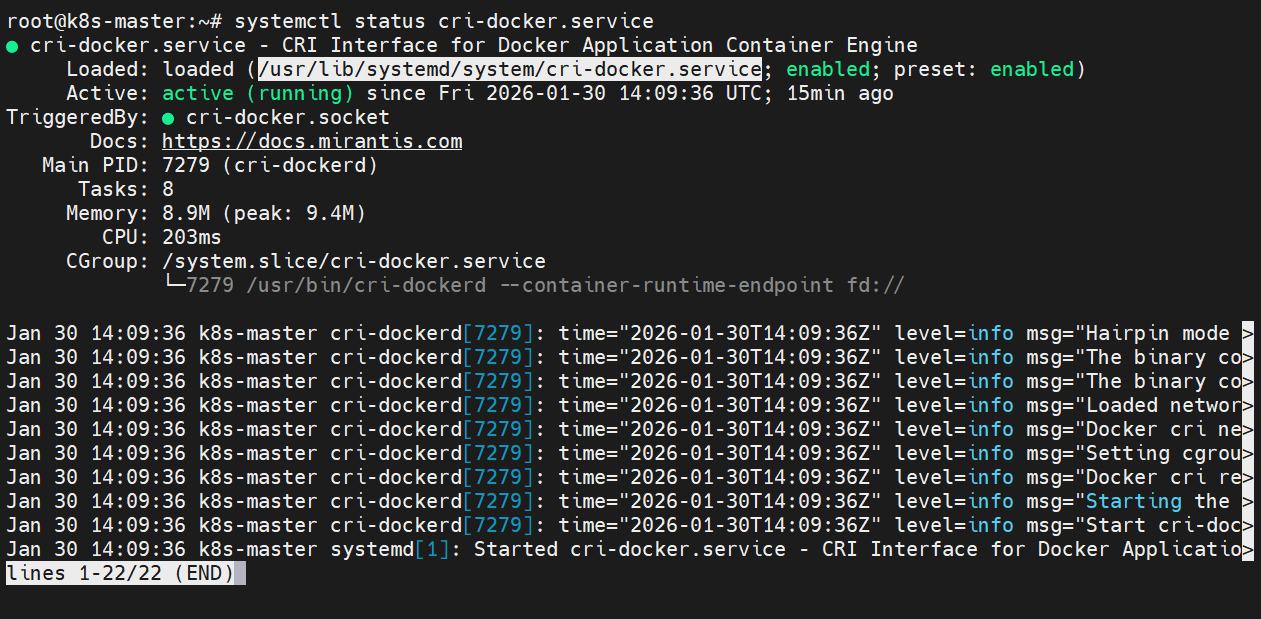The image size is (1261, 619).
Task: Click the truncation marker after "Docker Applicatio"
Action: pos(1247,550)
